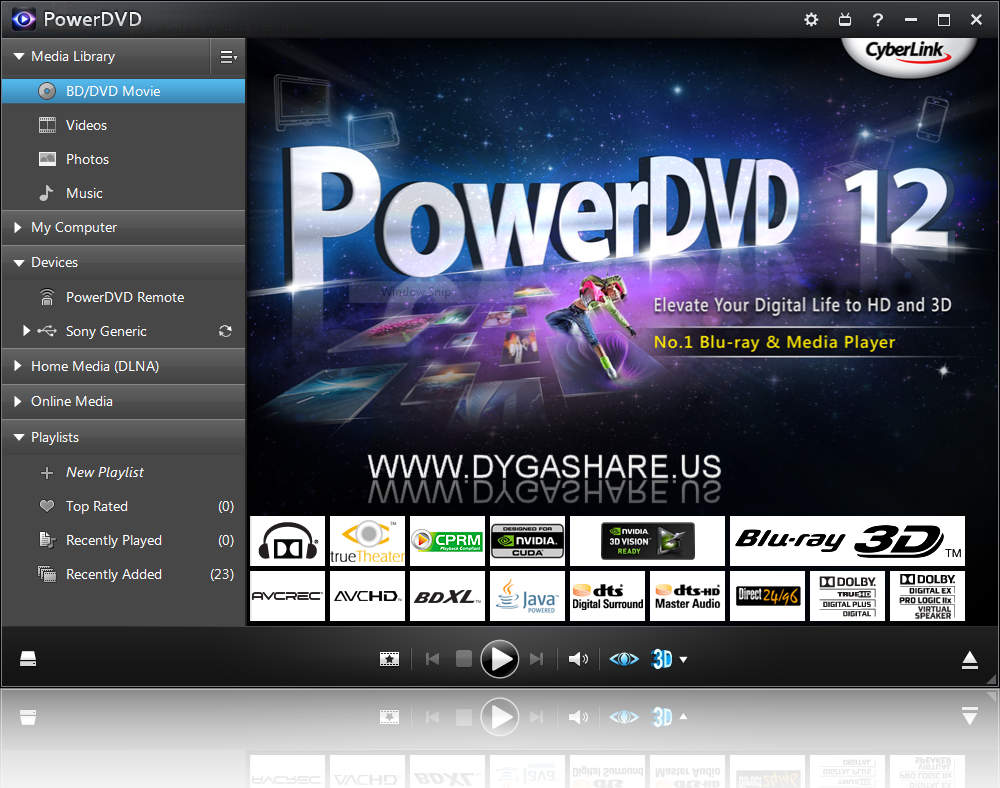Stop playback
The image size is (1000, 788).
click(x=464, y=659)
